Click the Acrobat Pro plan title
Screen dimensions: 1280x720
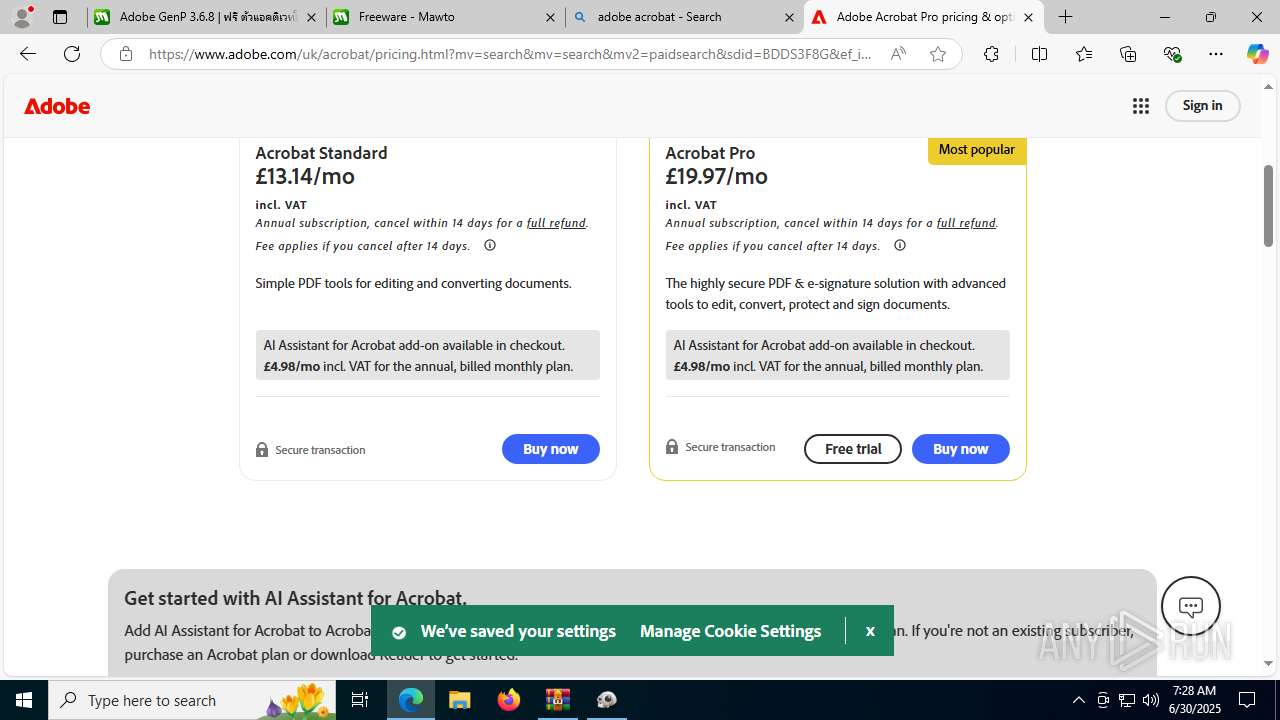pyautogui.click(x=710, y=153)
